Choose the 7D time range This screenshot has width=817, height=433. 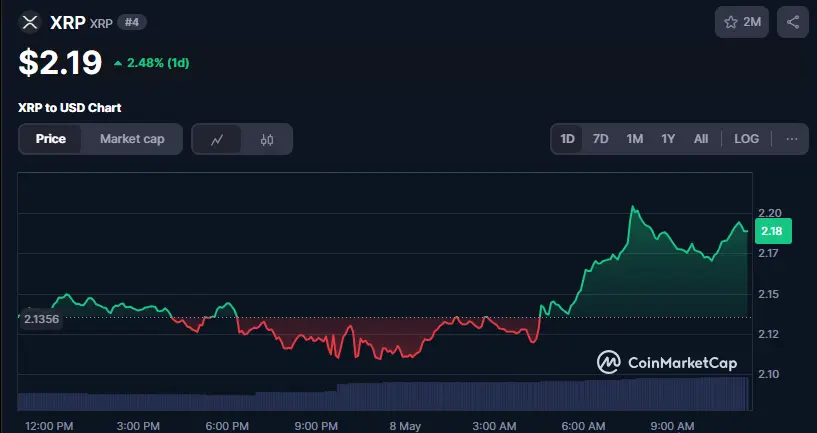[600, 139]
